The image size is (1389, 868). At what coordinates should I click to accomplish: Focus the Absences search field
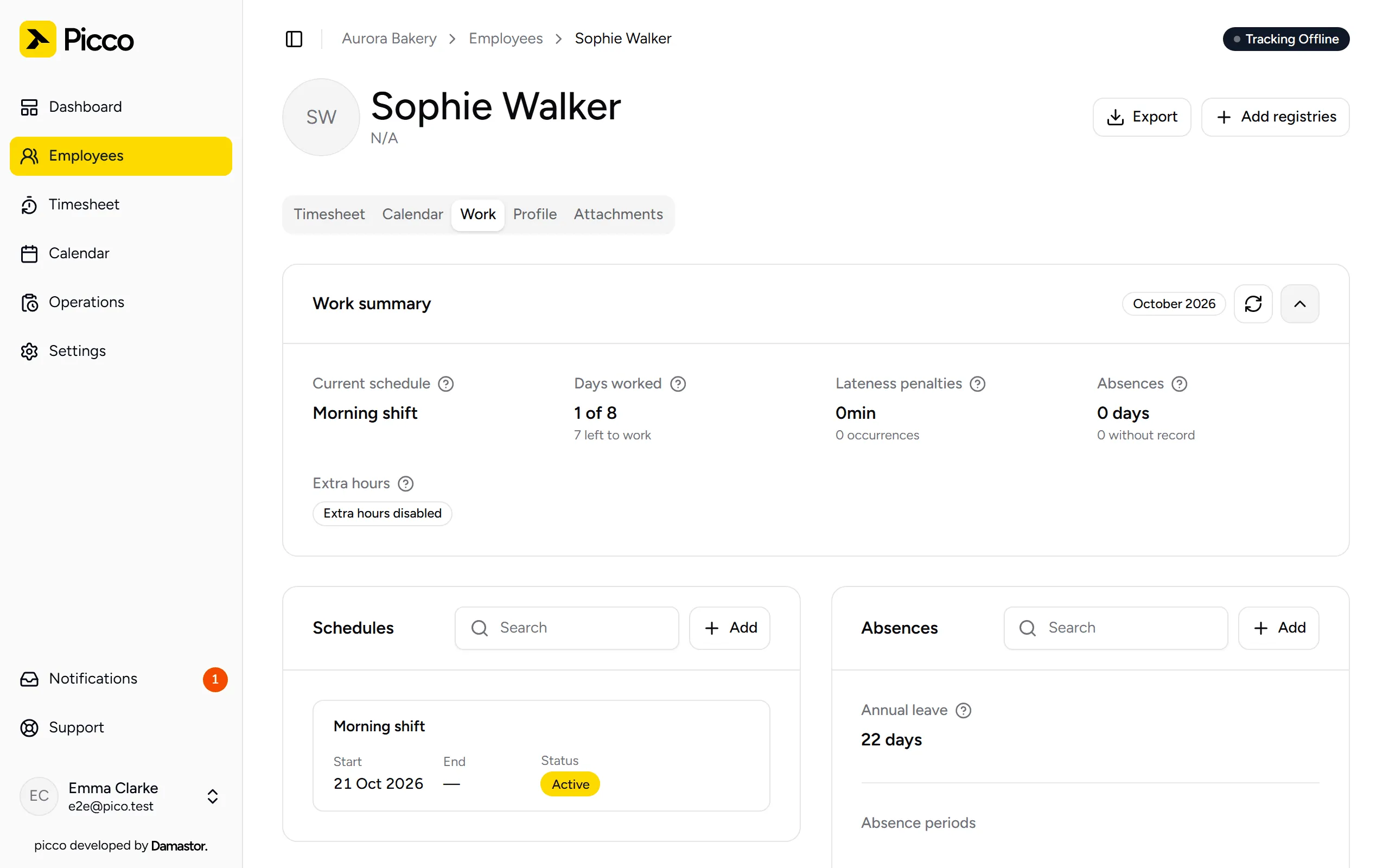coord(1115,628)
